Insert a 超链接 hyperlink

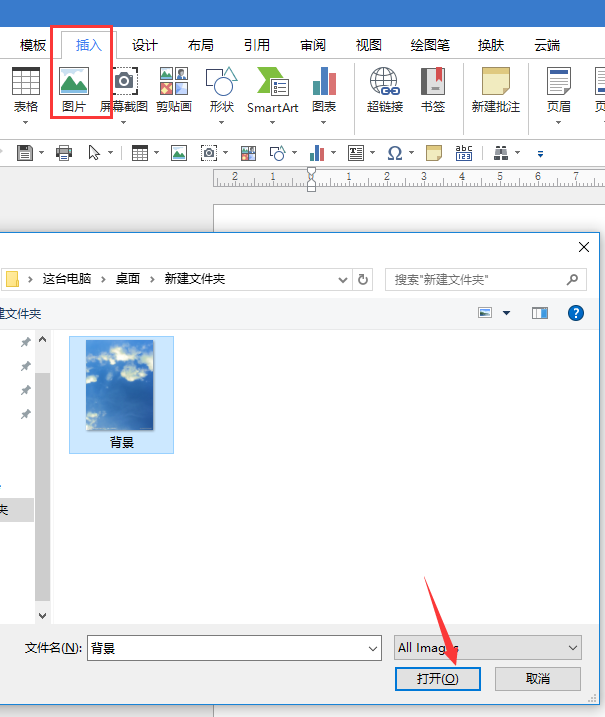(385, 91)
